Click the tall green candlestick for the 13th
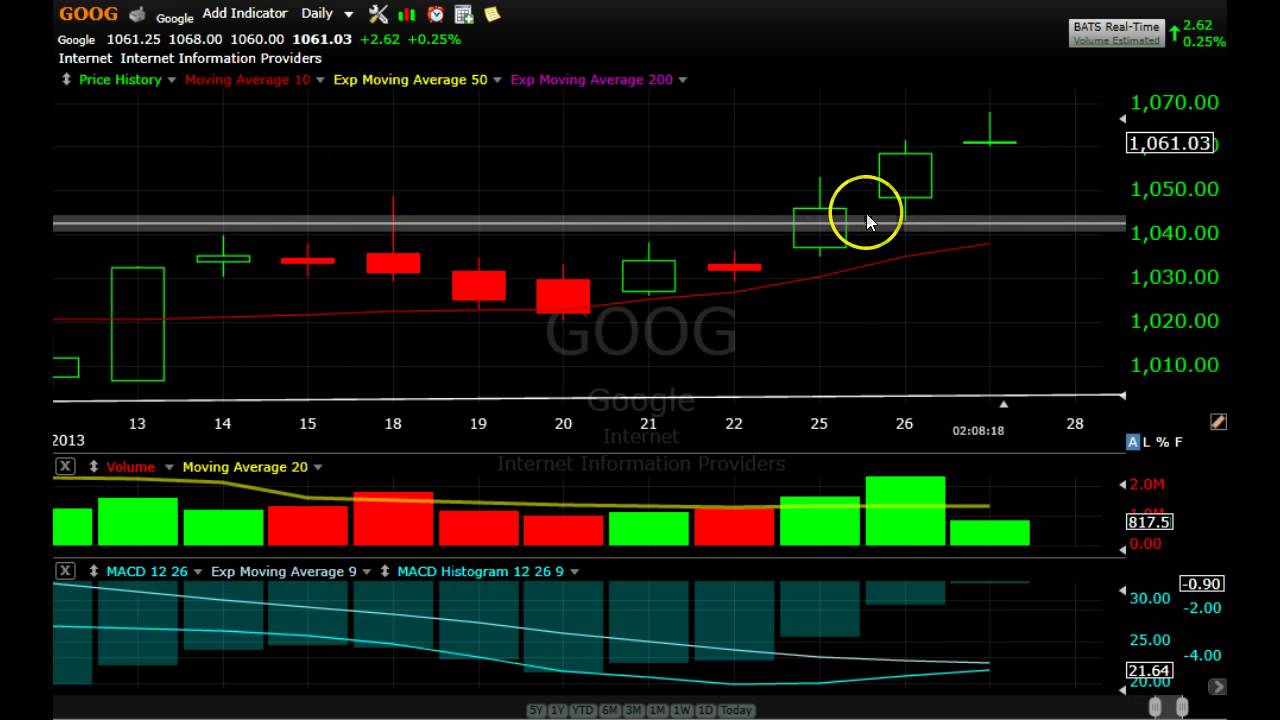This screenshot has width=1280, height=720. (x=138, y=324)
